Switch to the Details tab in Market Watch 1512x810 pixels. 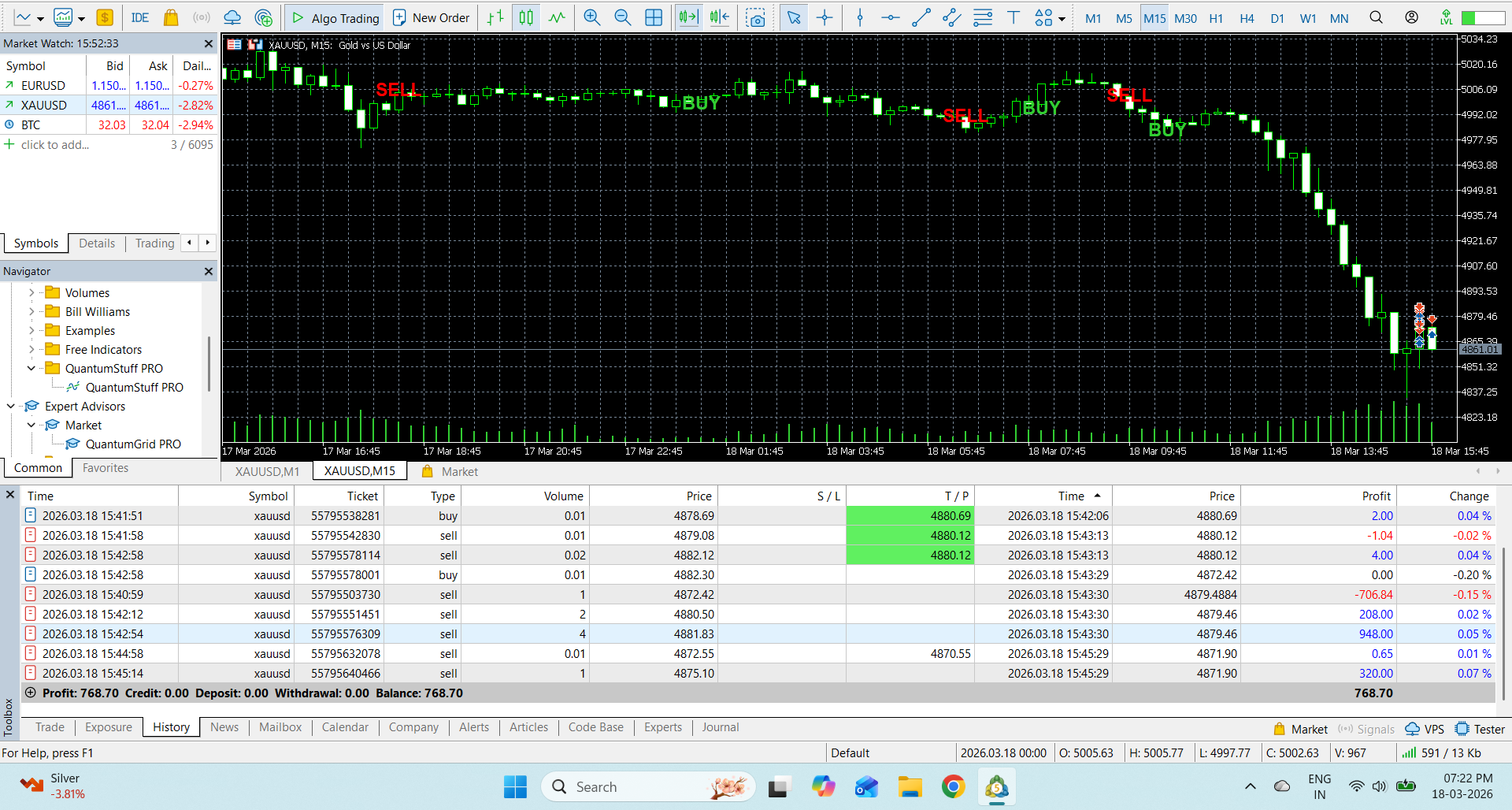pyautogui.click(x=97, y=243)
